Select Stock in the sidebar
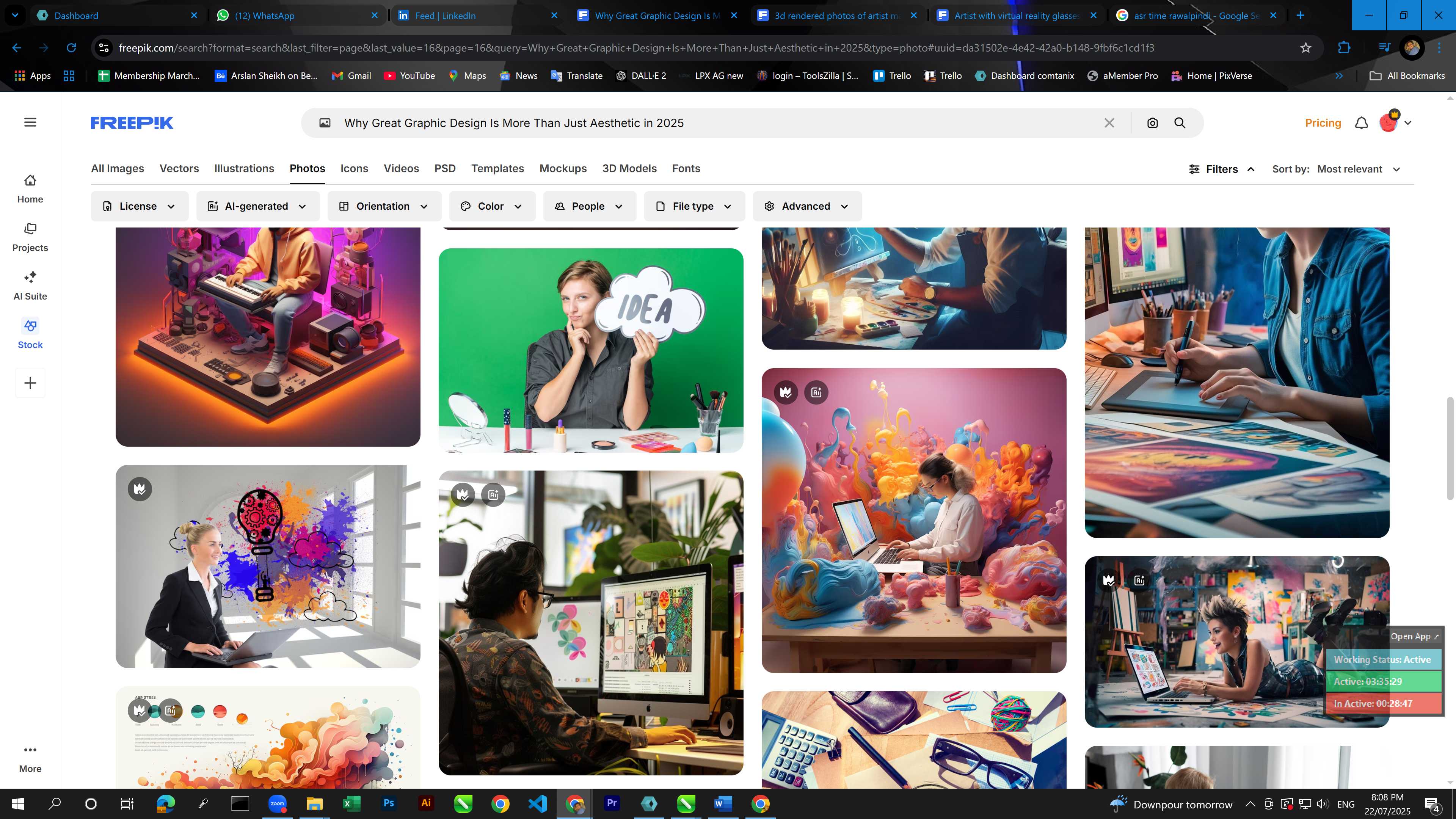Viewport: 1456px width, 819px height. 30,334
